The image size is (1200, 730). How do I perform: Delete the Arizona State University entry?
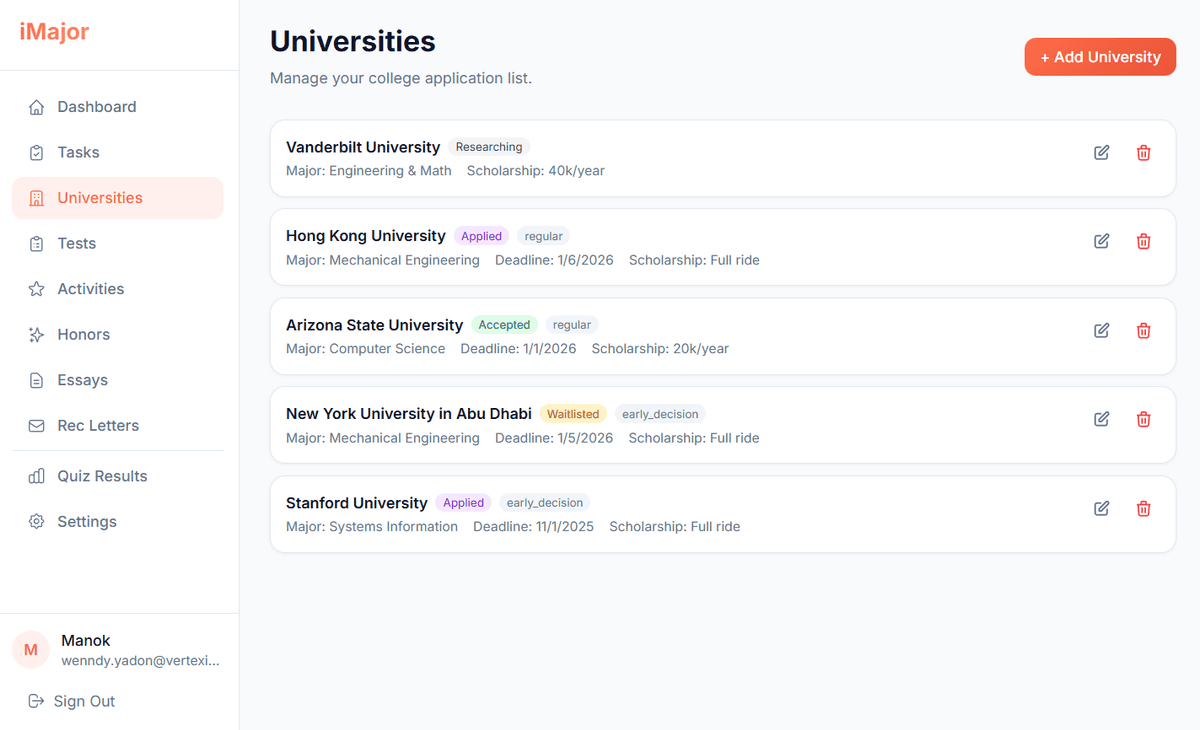[1143, 330]
